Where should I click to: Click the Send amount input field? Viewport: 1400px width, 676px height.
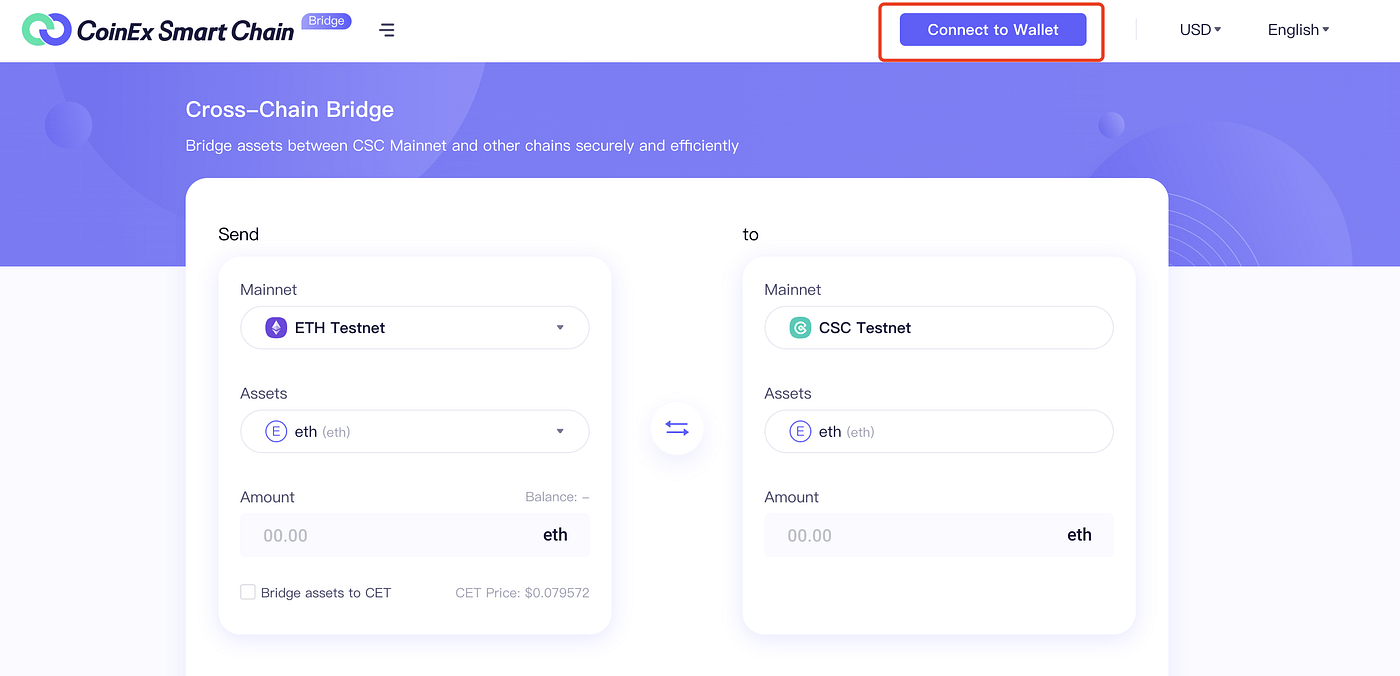click(x=415, y=535)
